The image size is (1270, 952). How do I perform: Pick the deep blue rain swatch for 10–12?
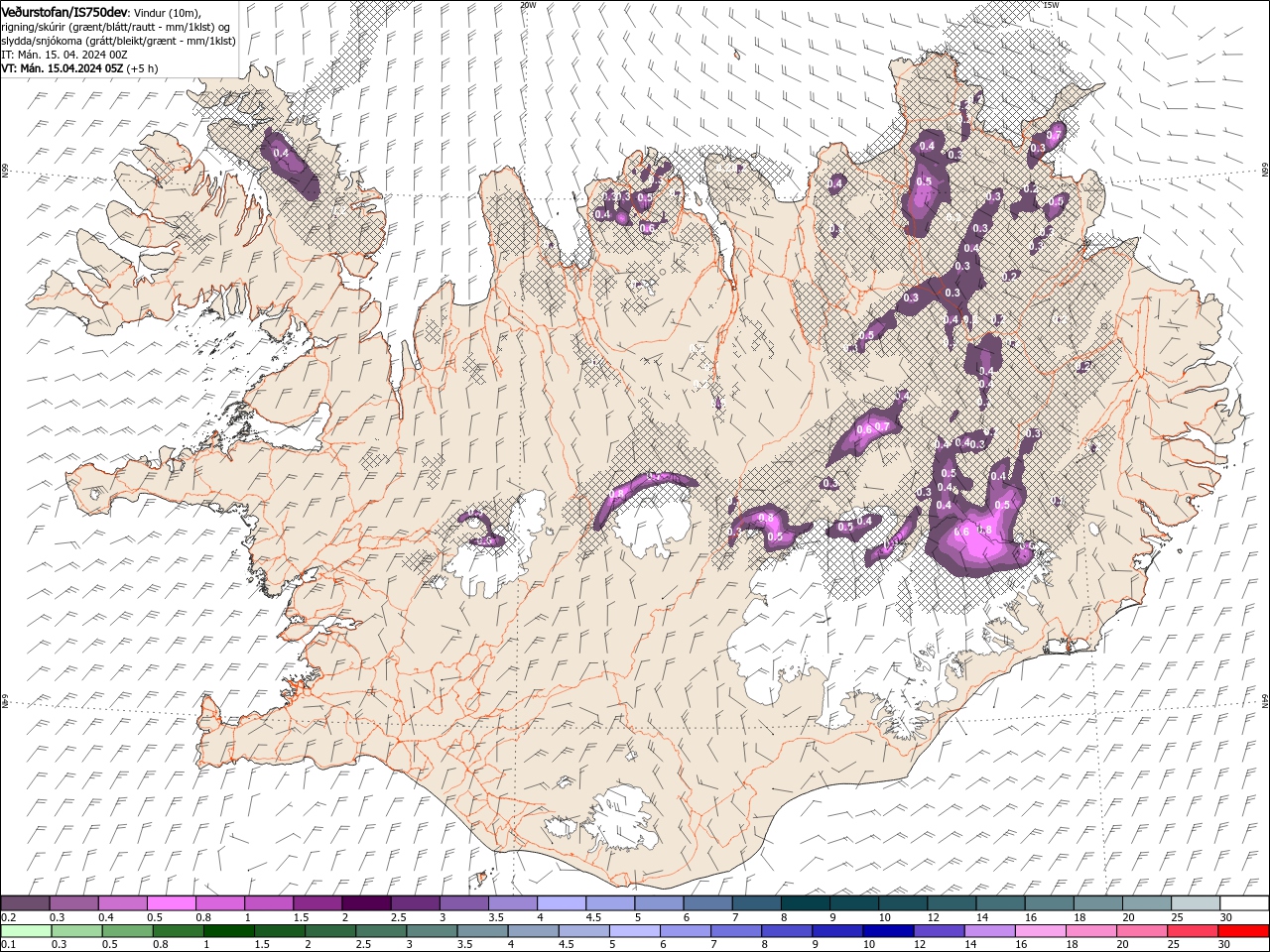click(888, 931)
